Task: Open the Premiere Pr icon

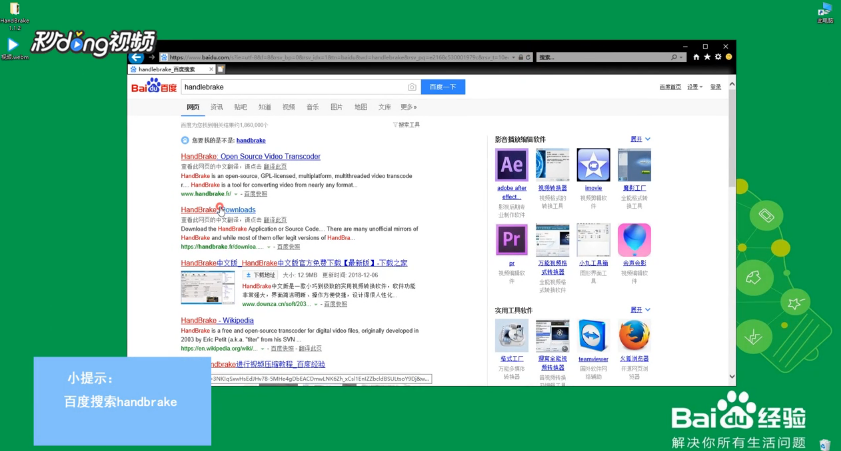Action: click(x=512, y=240)
